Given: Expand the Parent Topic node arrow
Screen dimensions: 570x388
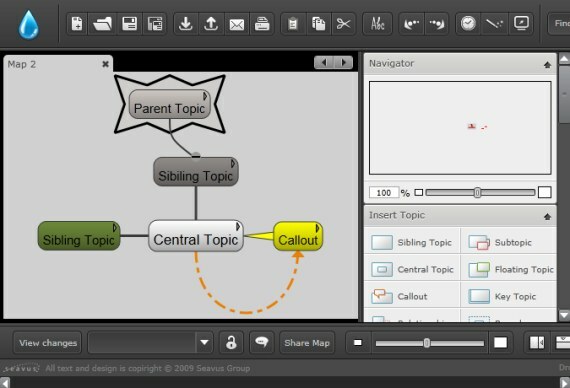Looking at the screenshot, I should [205, 96].
